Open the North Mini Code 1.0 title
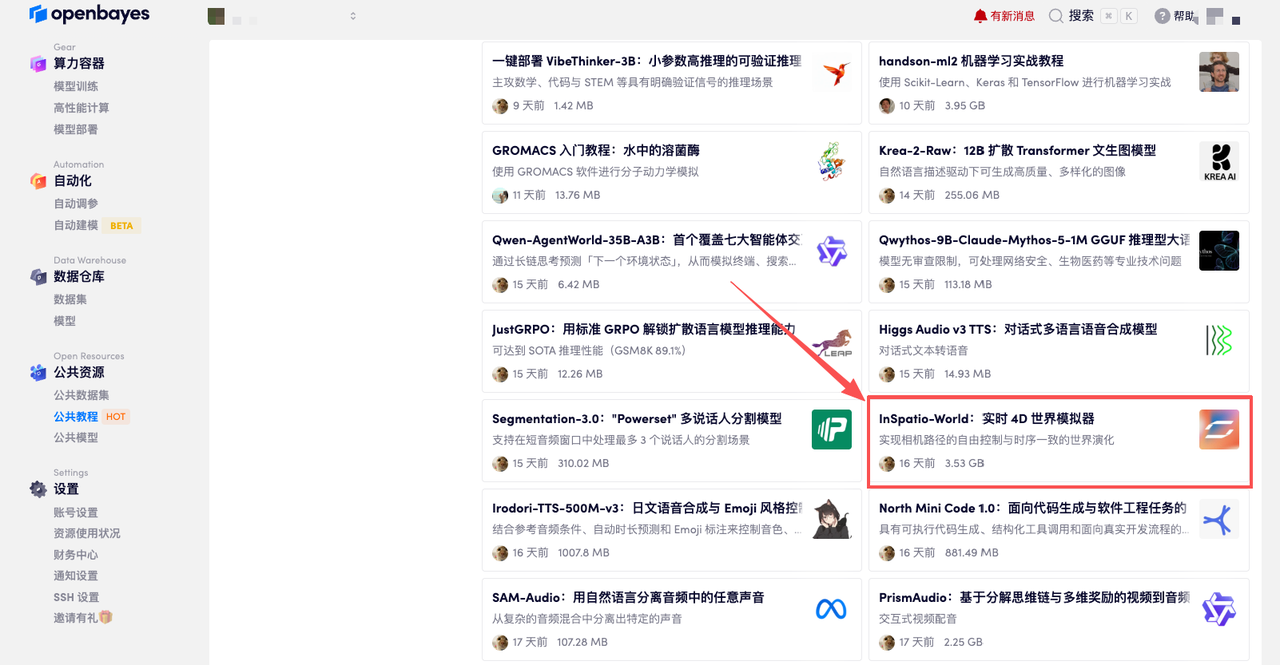The width and height of the screenshot is (1280, 665). point(1033,508)
